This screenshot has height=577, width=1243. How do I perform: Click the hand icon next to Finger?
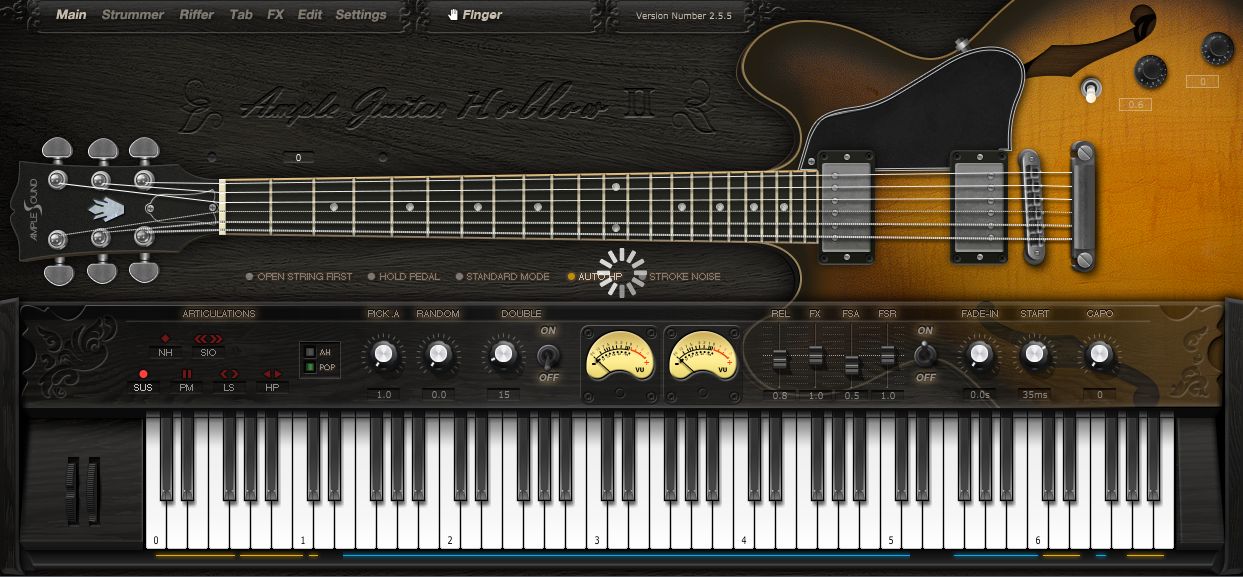(453, 15)
